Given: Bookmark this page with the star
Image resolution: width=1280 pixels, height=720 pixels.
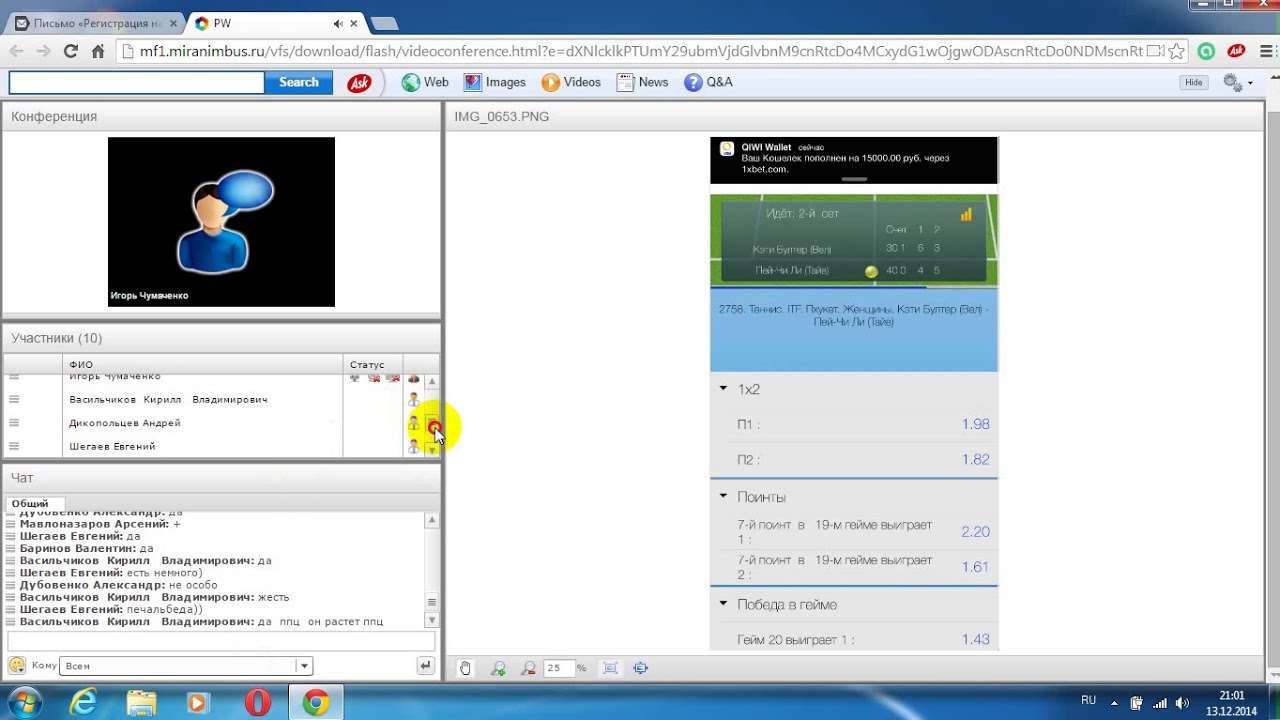Looking at the screenshot, I should pyautogui.click(x=1177, y=51).
